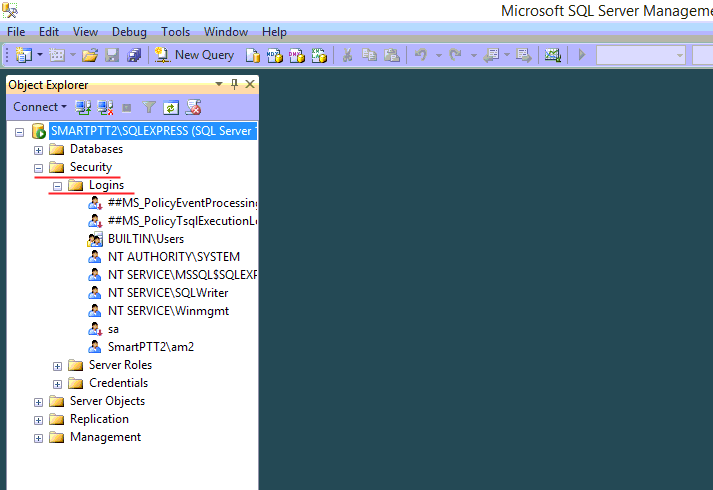Select the NT AUTHORITY\SYSTEM login
Screen dimensions: 713x490
tap(174, 257)
